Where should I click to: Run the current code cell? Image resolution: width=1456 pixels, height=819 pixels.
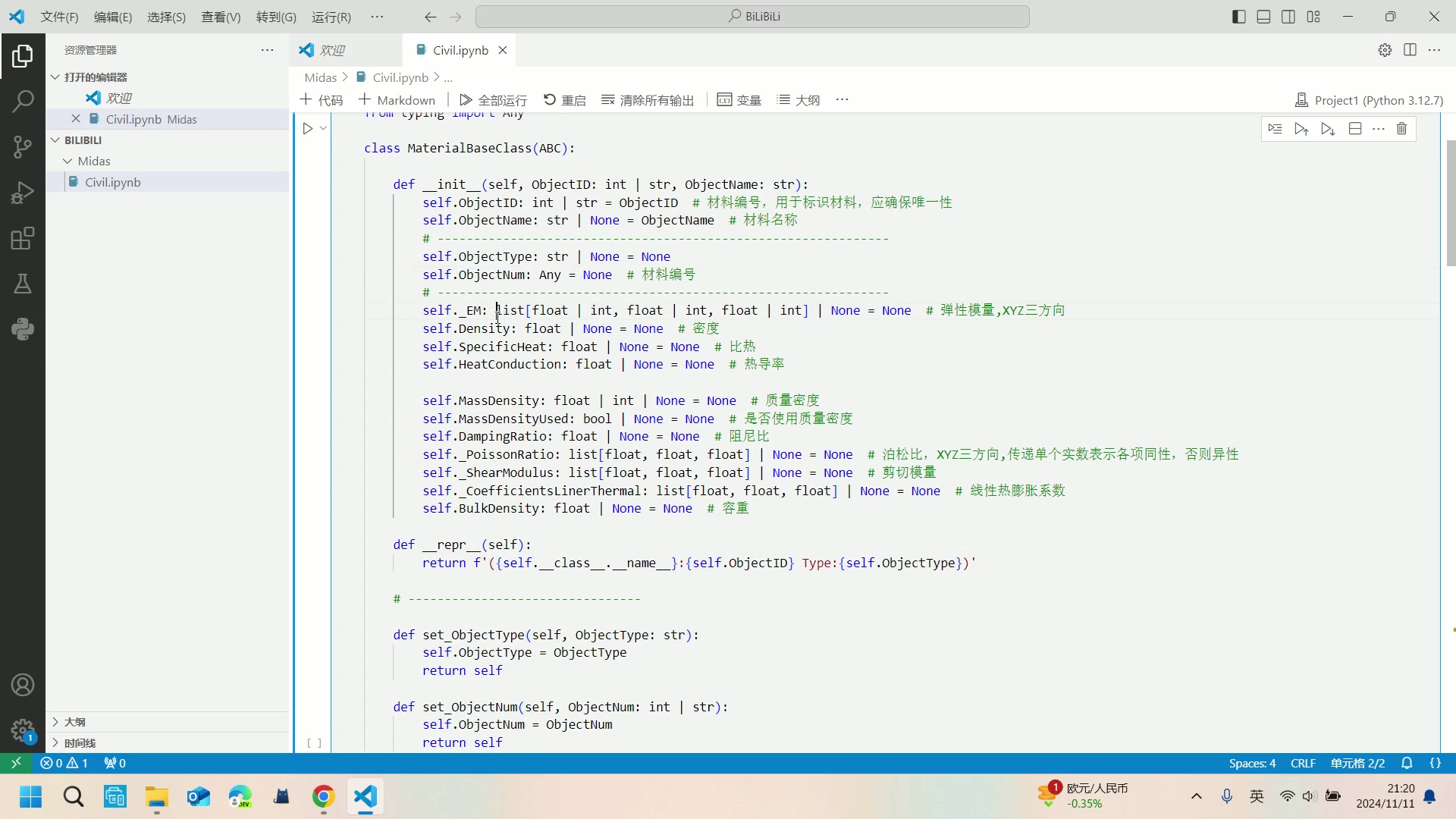point(307,129)
